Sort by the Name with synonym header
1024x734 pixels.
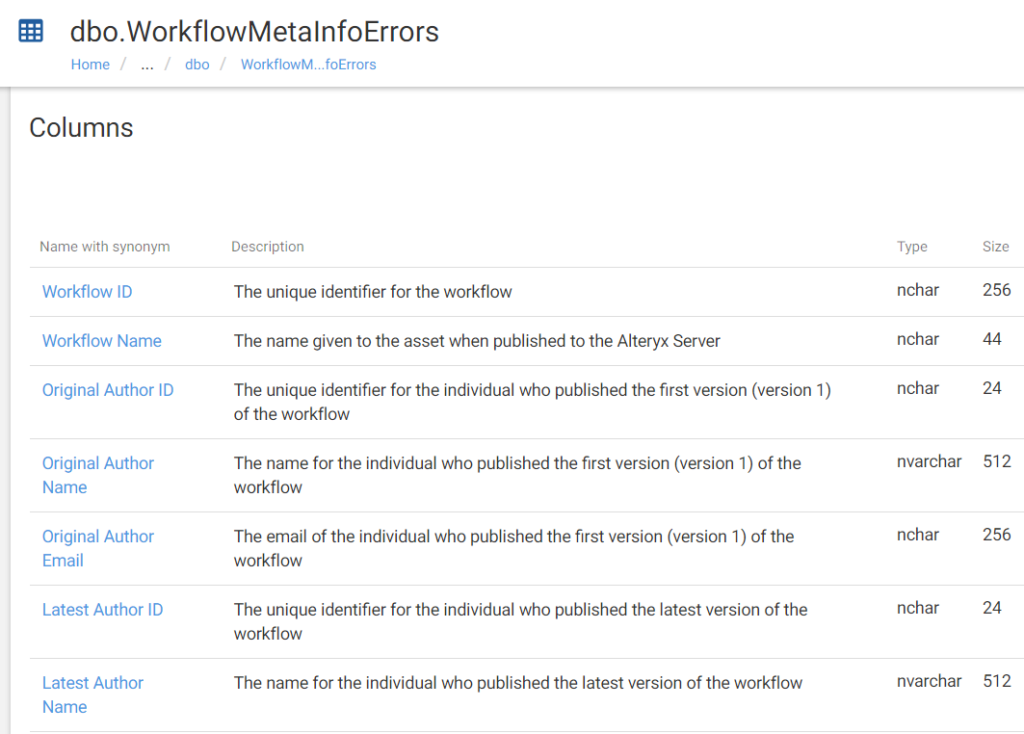coord(104,247)
